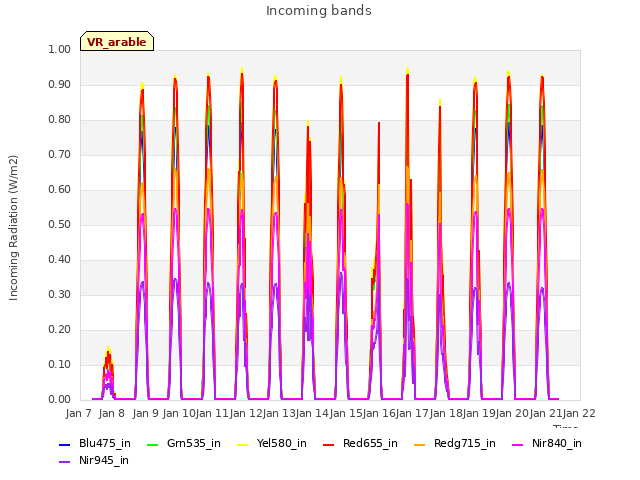Click the orange Redg715_in legend swatch
The image size is (640, 480).
[x=420, y=444]
